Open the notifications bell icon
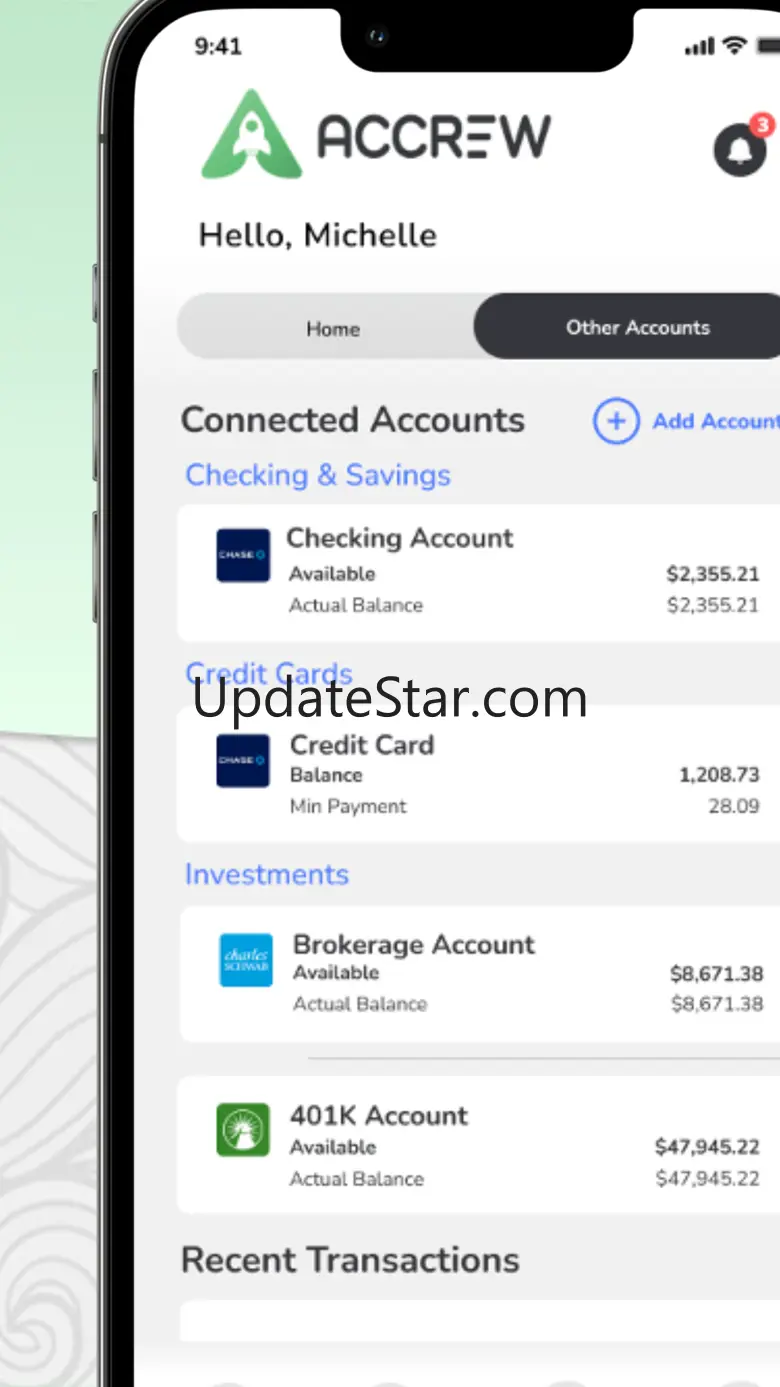This screenshot has width=780, height=1387. pyautogui.click(x=740, y=150)
